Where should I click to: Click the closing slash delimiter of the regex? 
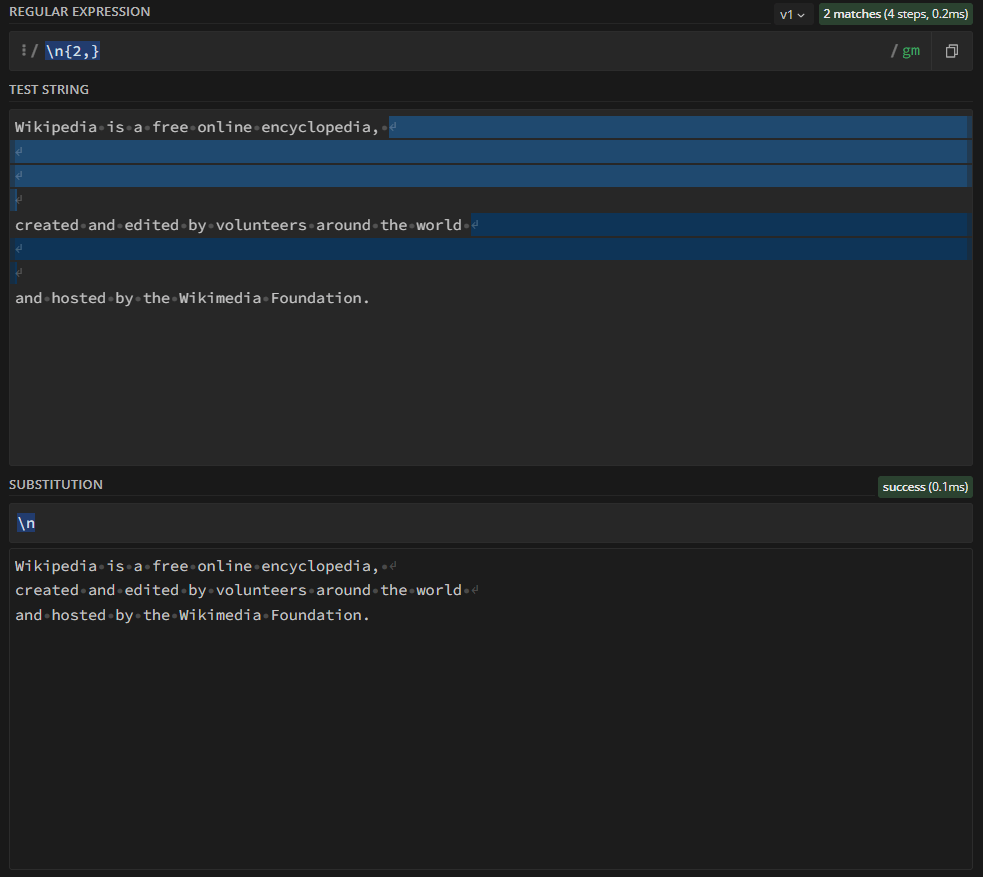(x=894, y=50)
